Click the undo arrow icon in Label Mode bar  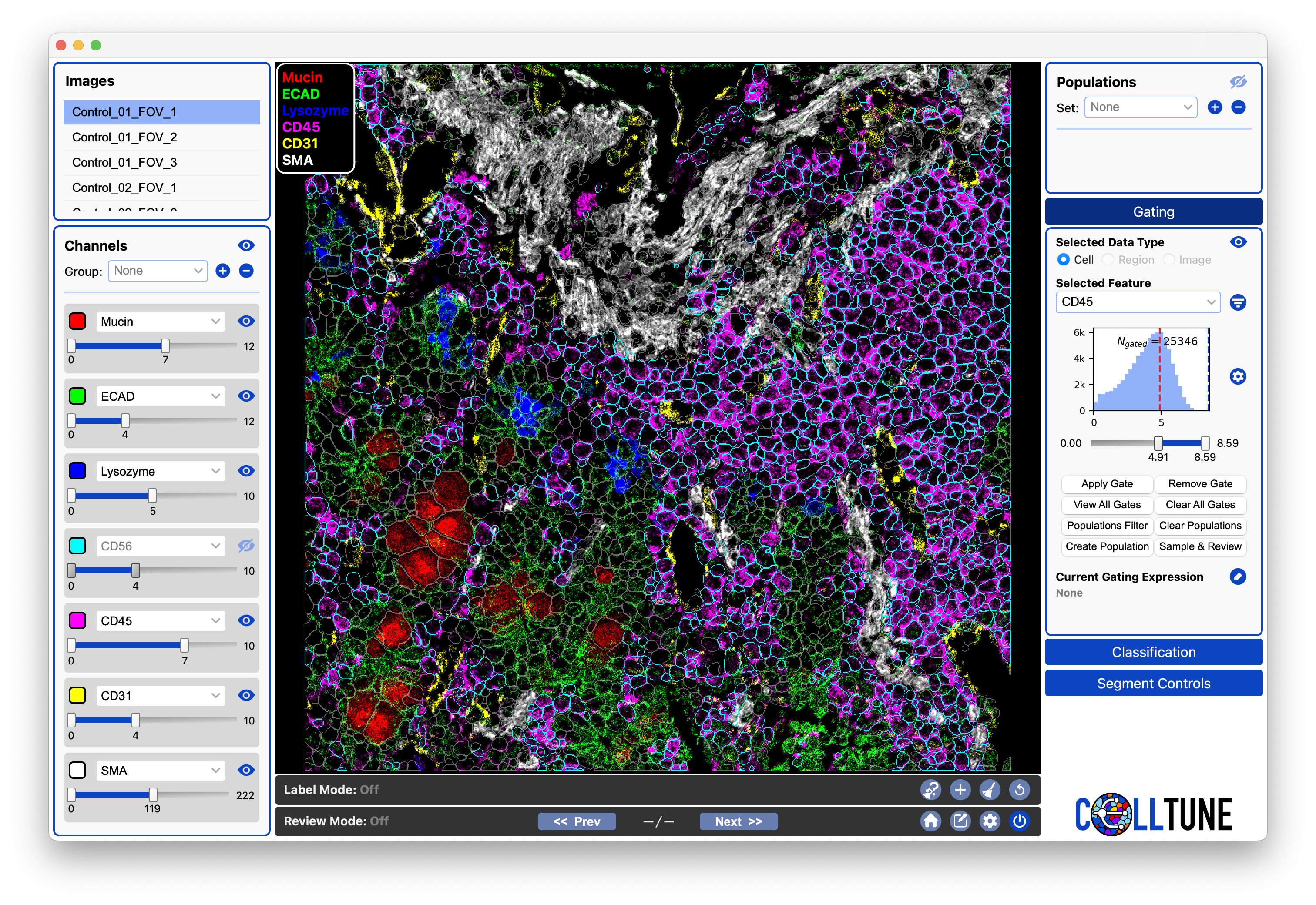[1019, 789]
